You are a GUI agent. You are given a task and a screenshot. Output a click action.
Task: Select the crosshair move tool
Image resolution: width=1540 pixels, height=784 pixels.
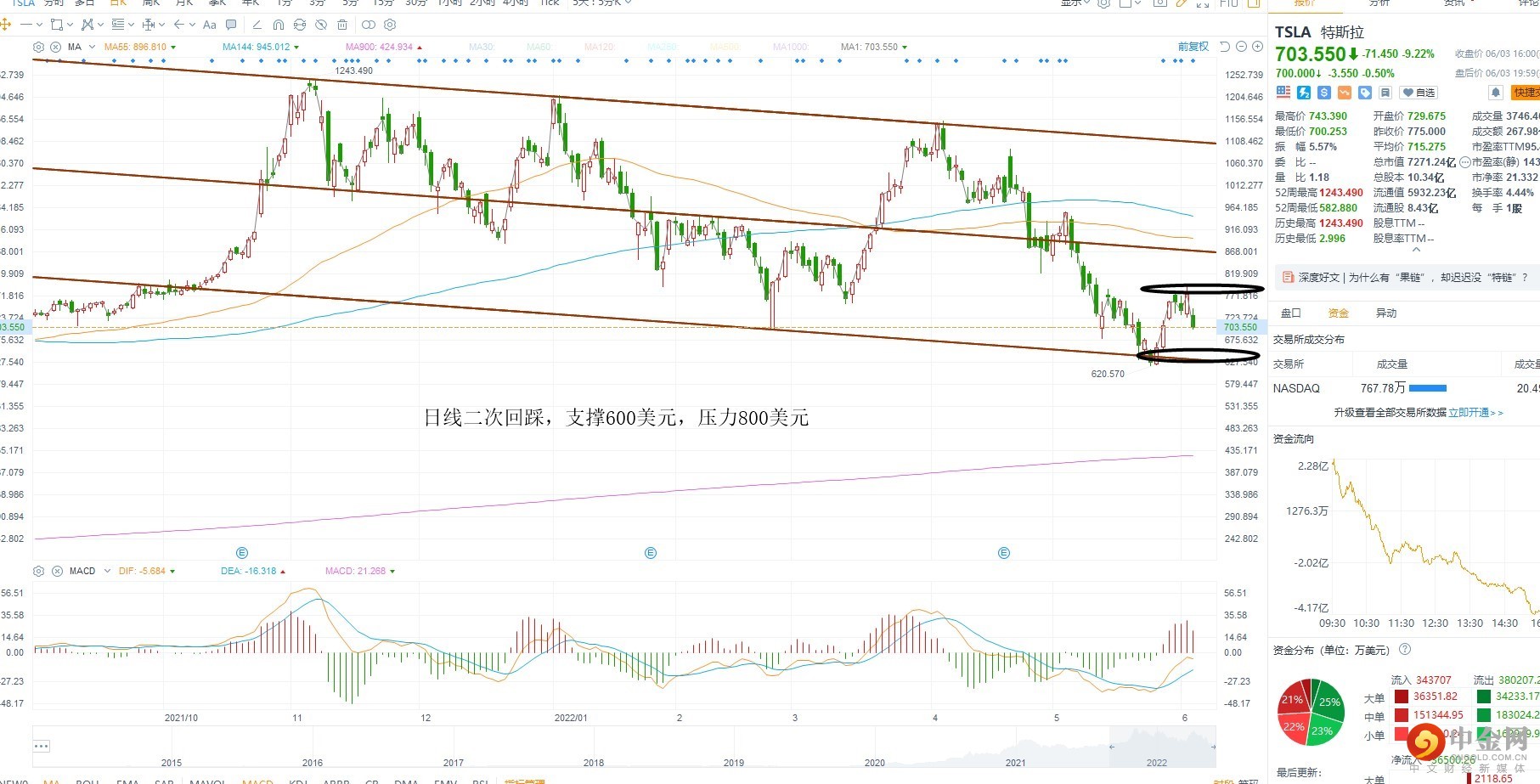5,25
